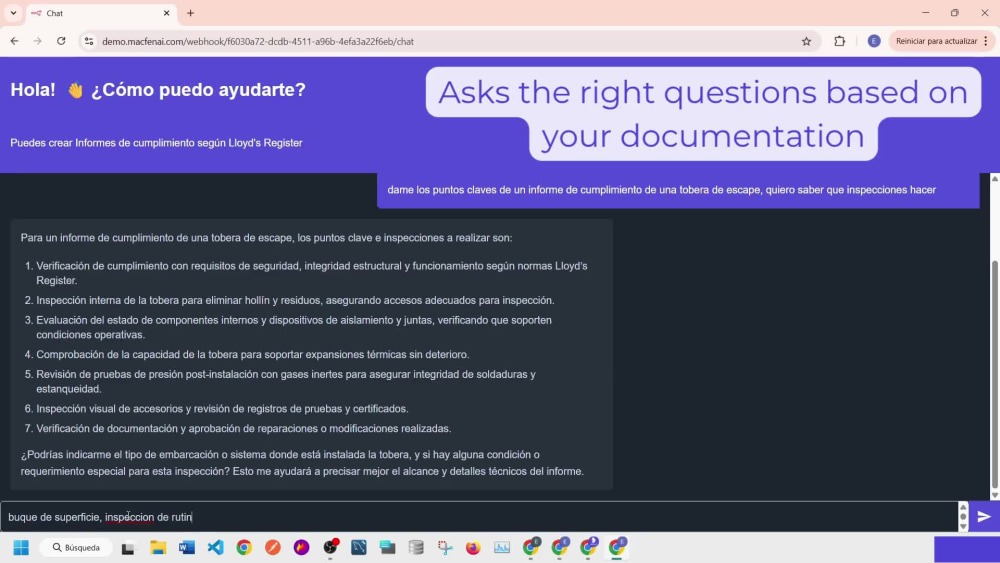Screen dimensions: 1000x563
Task: Open Task View from taskbar
Action: (x=129, y=548)
